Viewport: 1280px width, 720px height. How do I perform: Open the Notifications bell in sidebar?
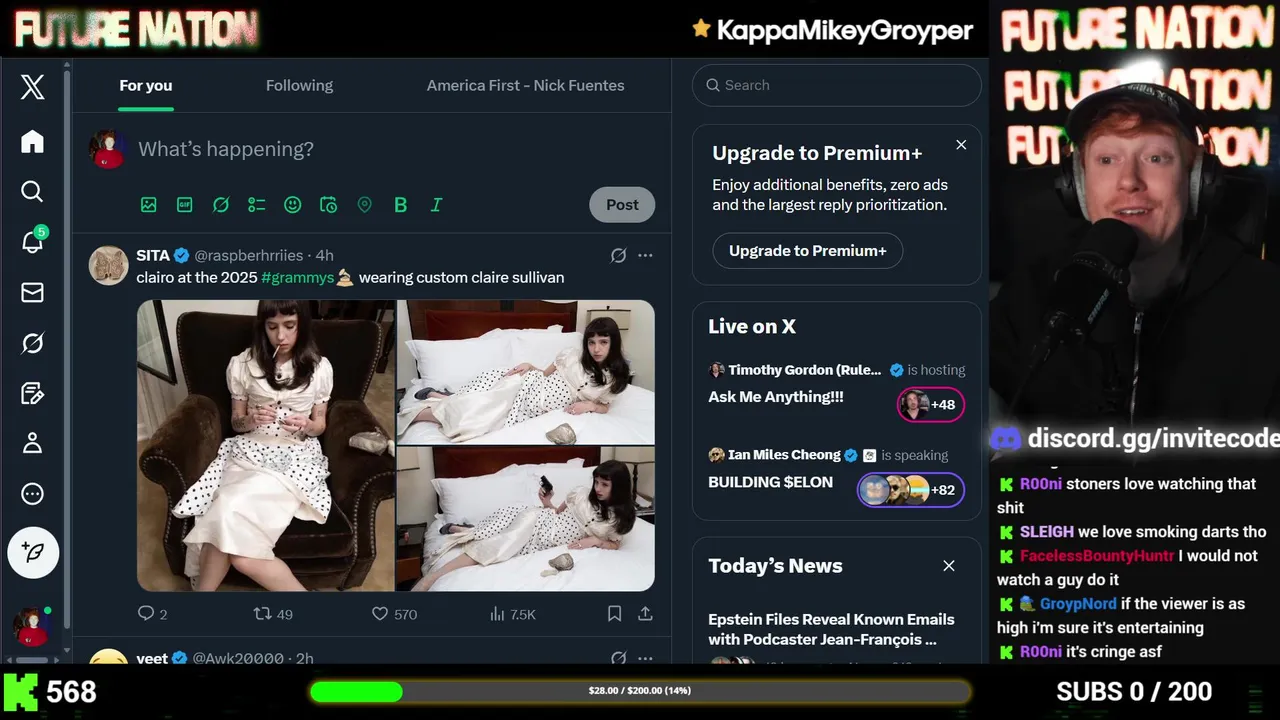click(33, 241)
